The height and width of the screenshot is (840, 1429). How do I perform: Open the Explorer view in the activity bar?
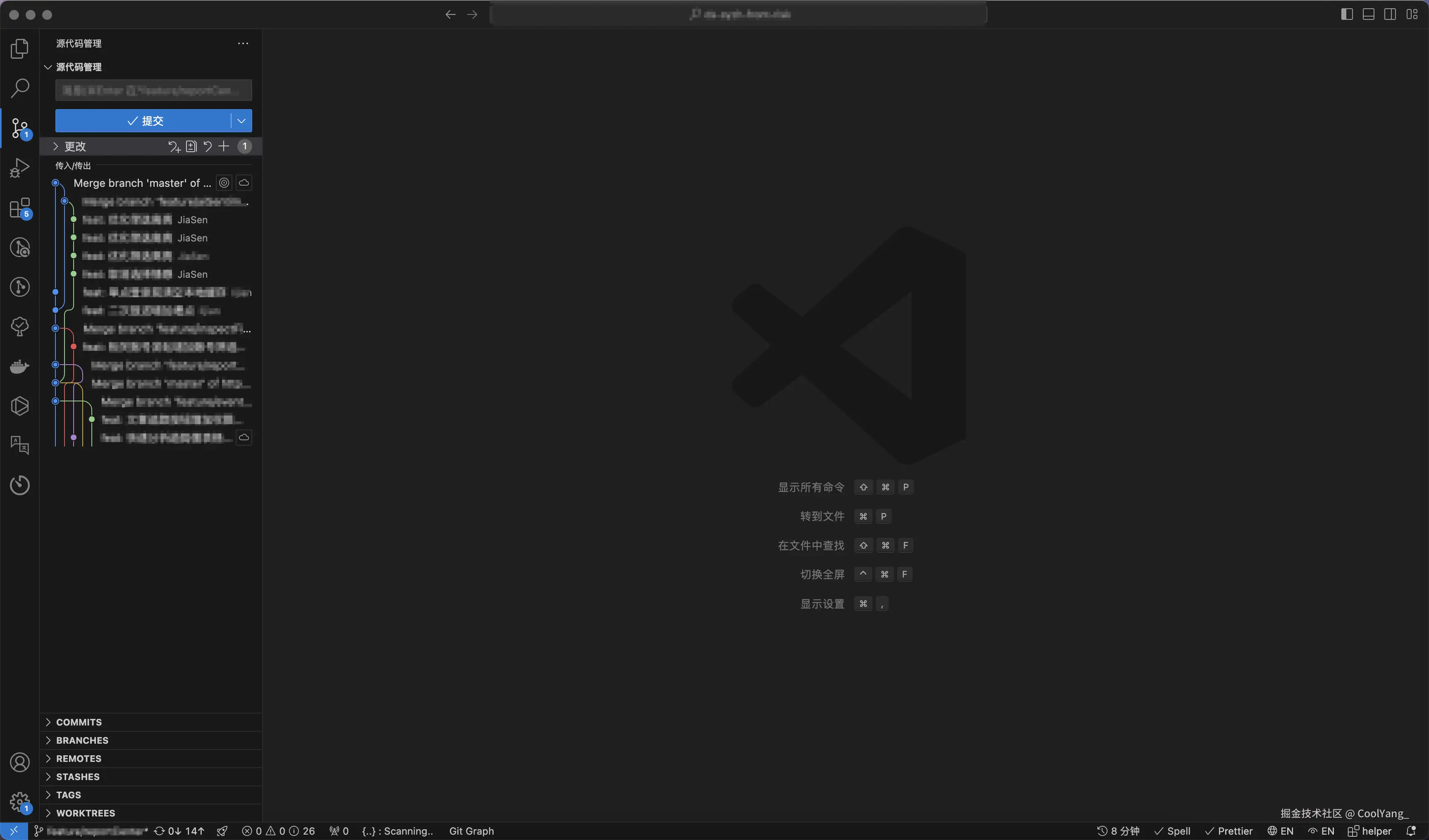tap(20, 49)
